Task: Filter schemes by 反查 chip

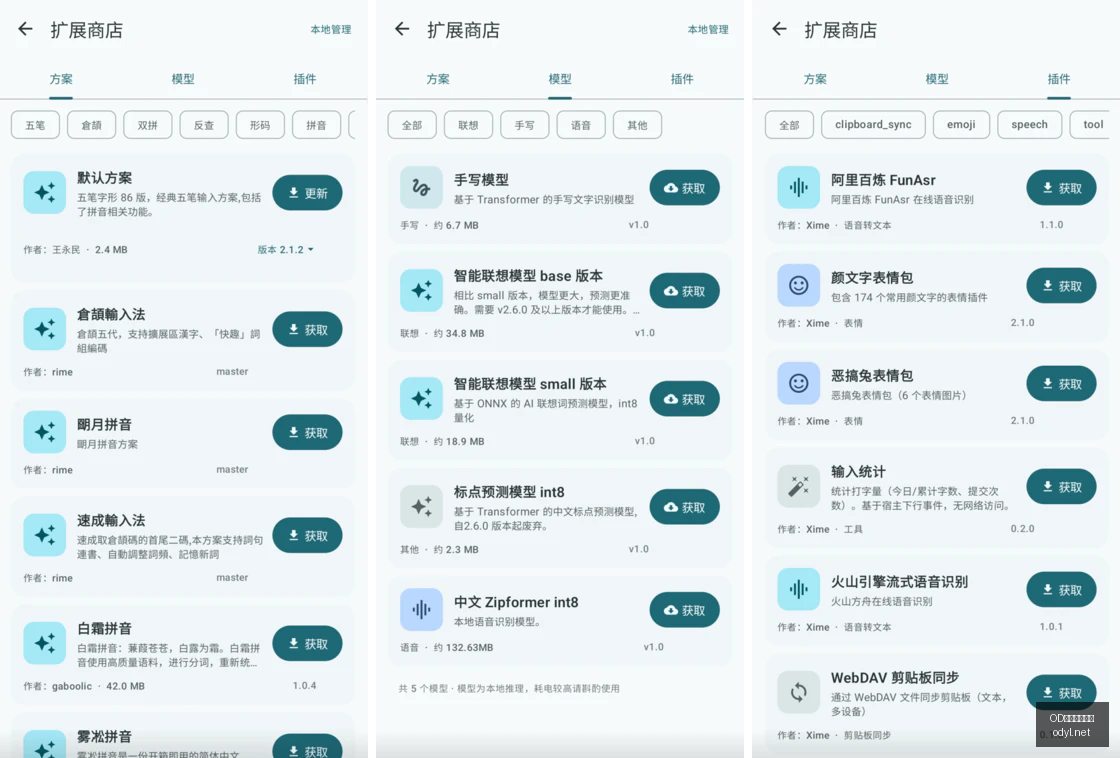Action: point(204,125)
